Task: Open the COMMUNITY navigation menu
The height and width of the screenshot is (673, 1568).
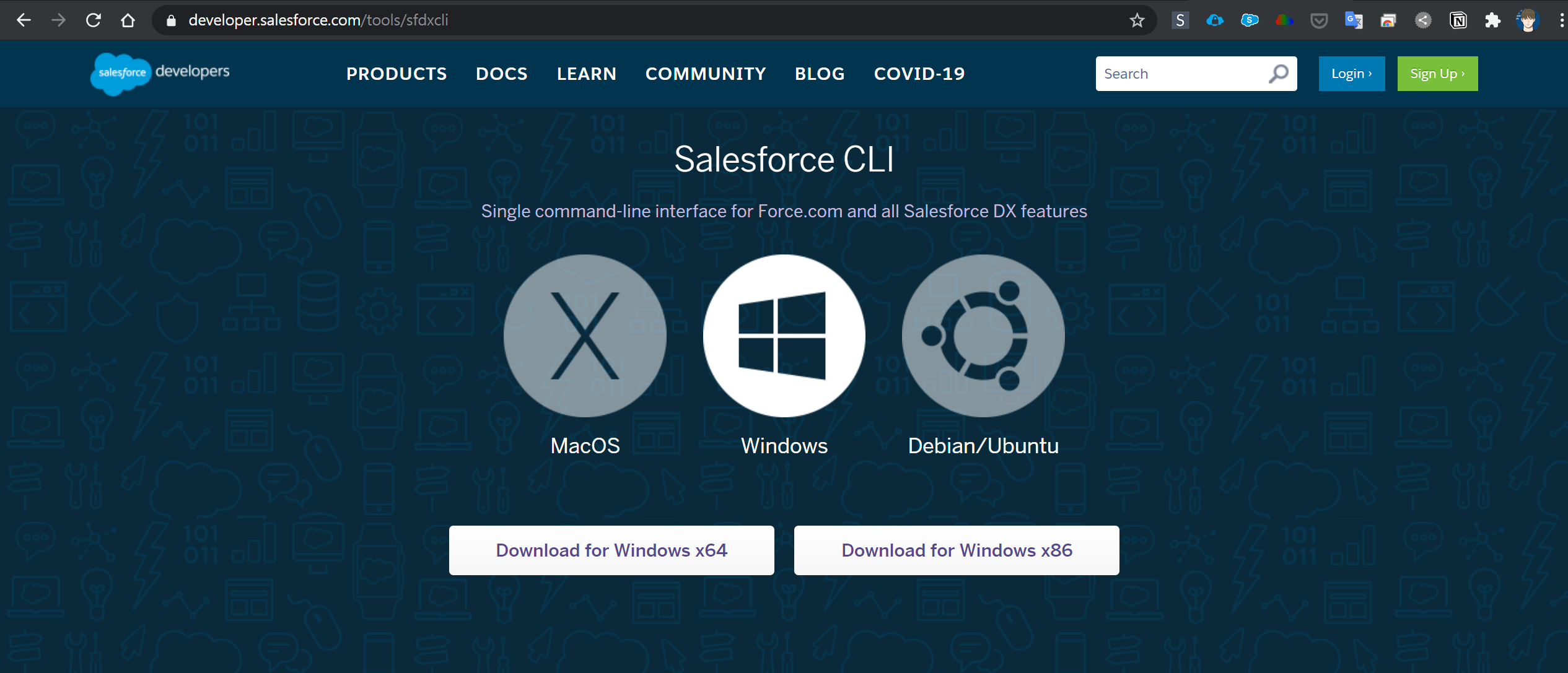Action: (706, 74)
